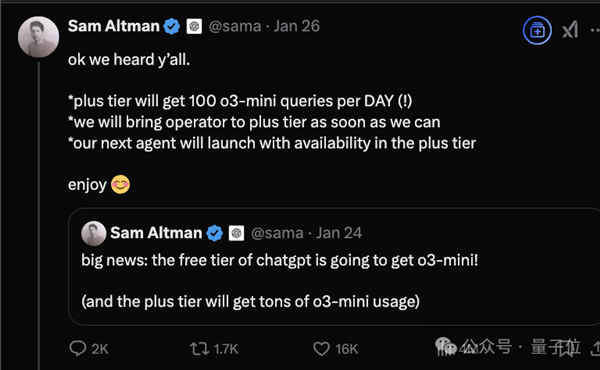Screen dimensions: 600x370
Task: Click blue verified badge beside top Sam Altman
Action: tap(171, 26)
